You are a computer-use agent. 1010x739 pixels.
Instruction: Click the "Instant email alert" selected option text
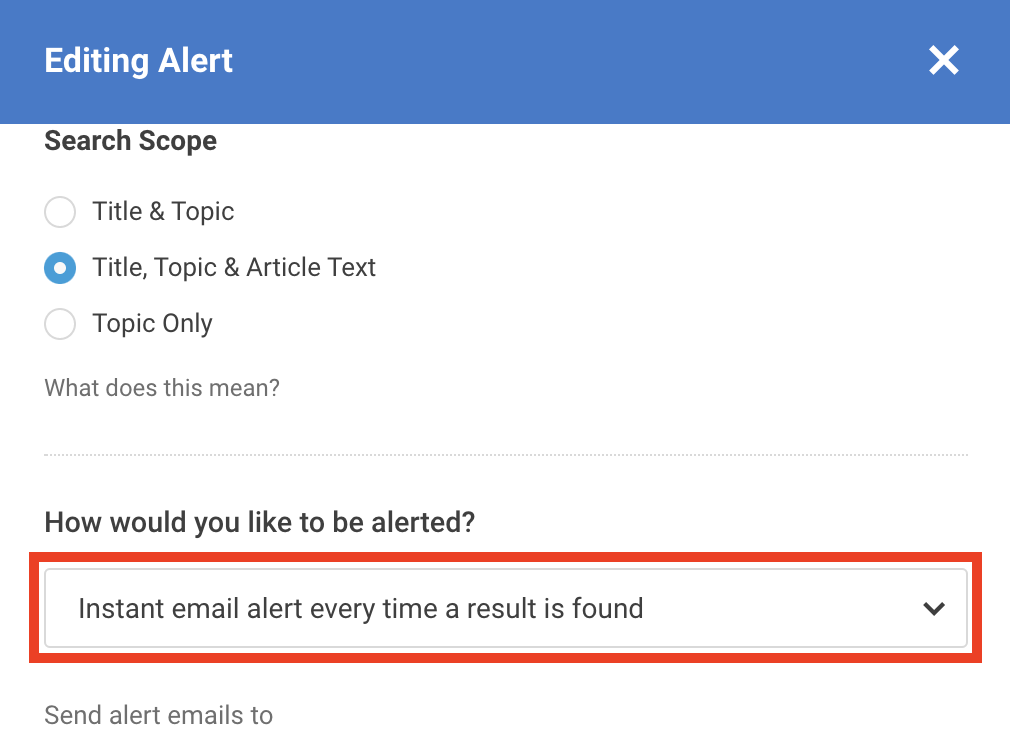[360, 608]
